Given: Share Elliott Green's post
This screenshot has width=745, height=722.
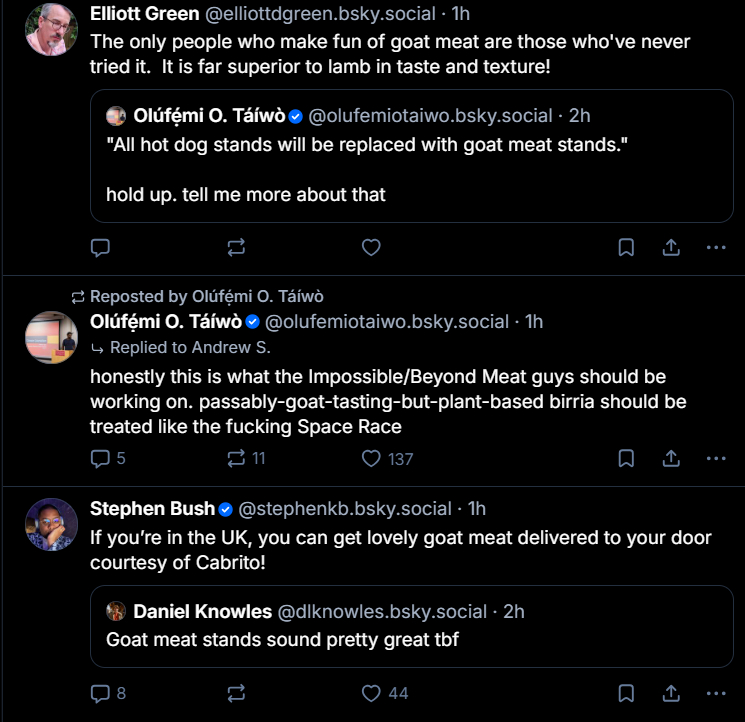Looking at the screenshot, I should tap(672, 247).
